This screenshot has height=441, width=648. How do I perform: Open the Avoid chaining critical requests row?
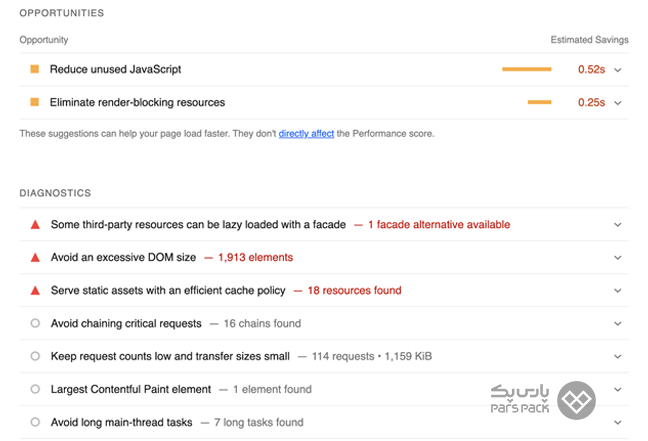pyautogui.click(x=324, y=323)
